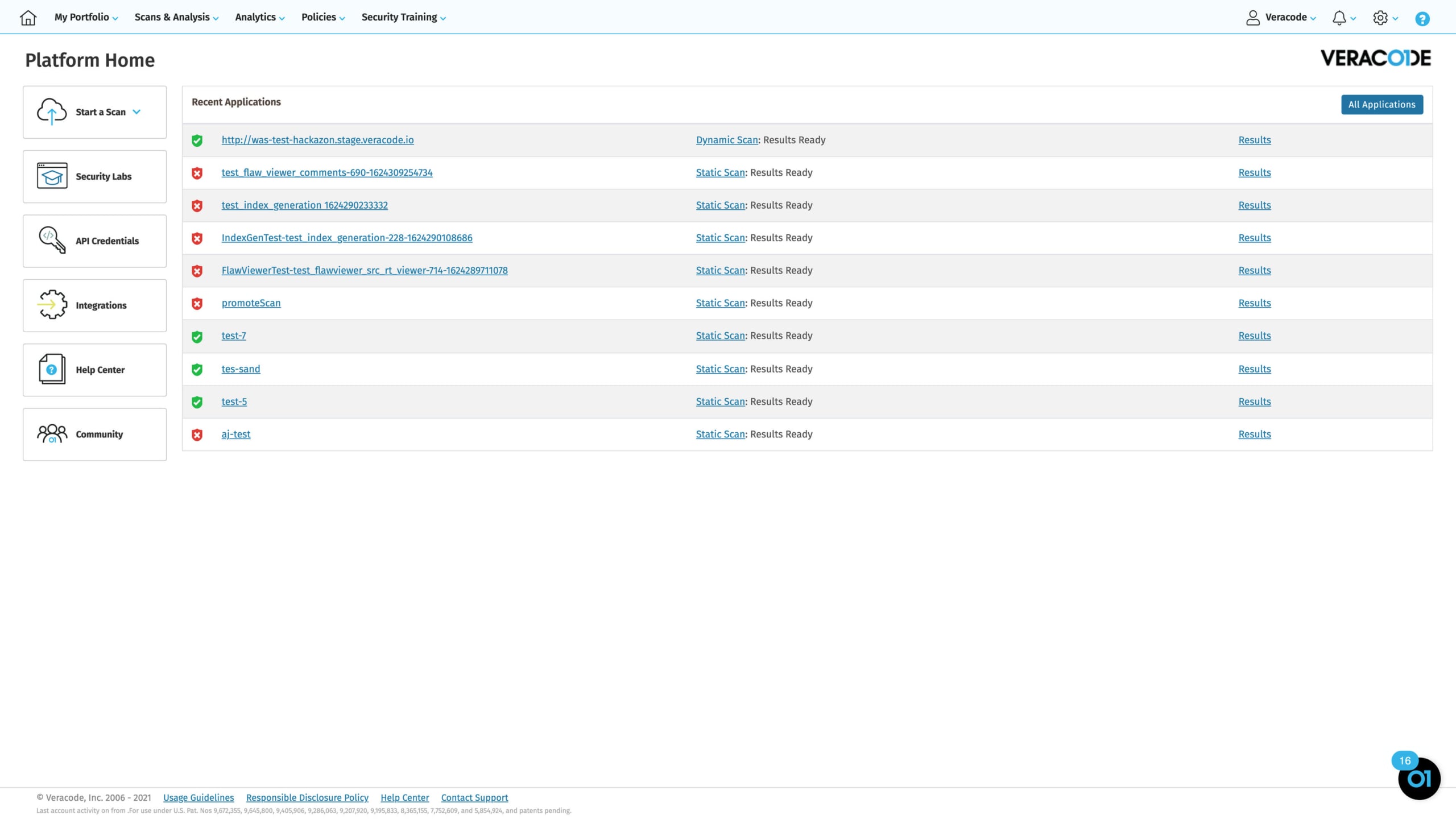1456x819 pixels.
Task: Click red failed shield for IndexGenTest row
Action: [x=197, y=238]
